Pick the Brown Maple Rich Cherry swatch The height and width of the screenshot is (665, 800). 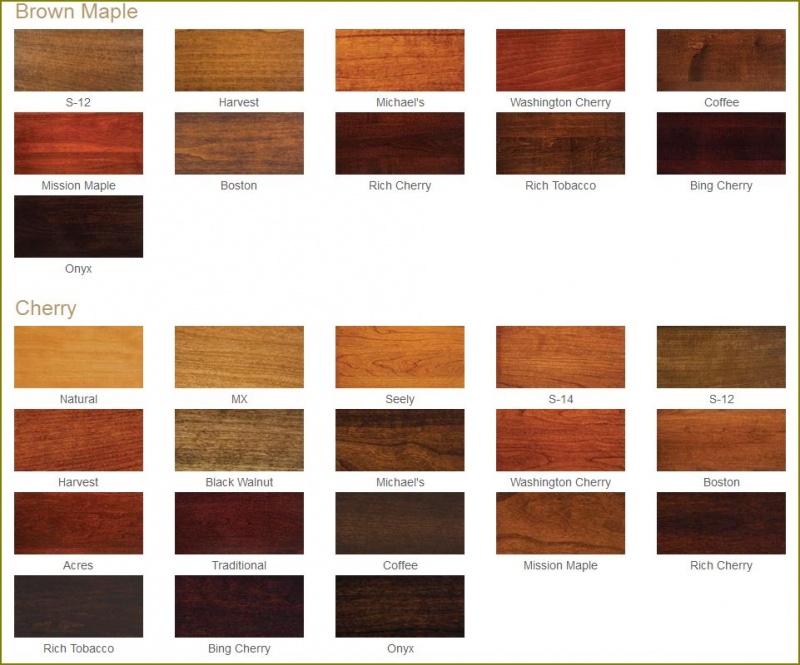coord(400,143)
